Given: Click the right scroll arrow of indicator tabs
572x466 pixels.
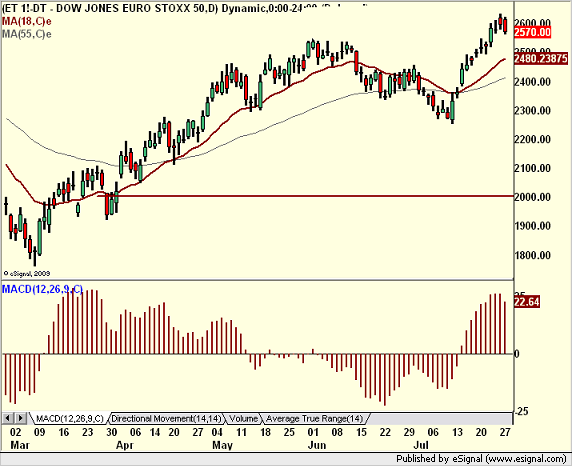Looking at the screenshot, I should (20, 418).
